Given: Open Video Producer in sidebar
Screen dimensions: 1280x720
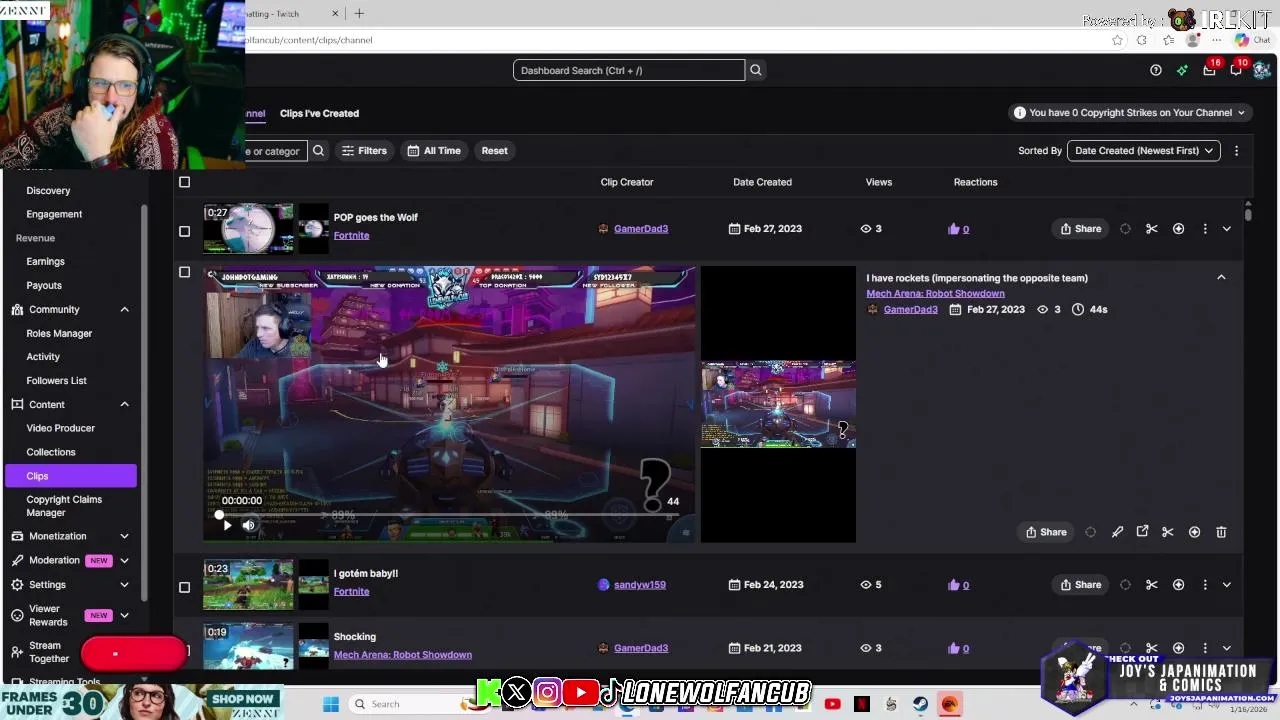Looking at the screenshot, I should (60, 428).
